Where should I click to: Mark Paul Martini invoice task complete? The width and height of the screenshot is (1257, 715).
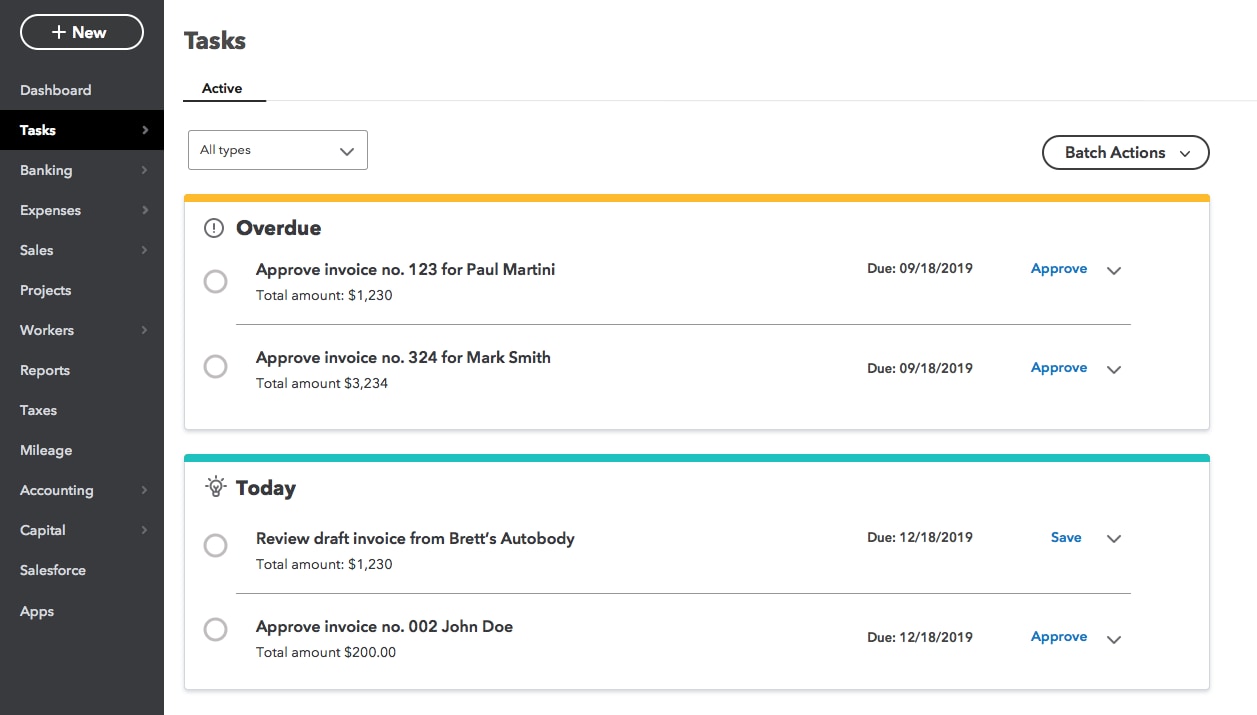point(215,282)
